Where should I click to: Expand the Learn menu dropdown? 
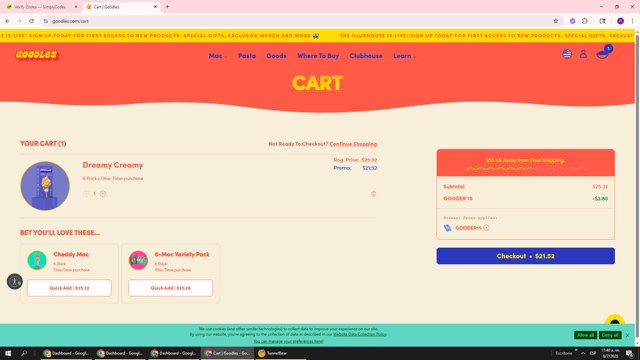coord(404,56)
